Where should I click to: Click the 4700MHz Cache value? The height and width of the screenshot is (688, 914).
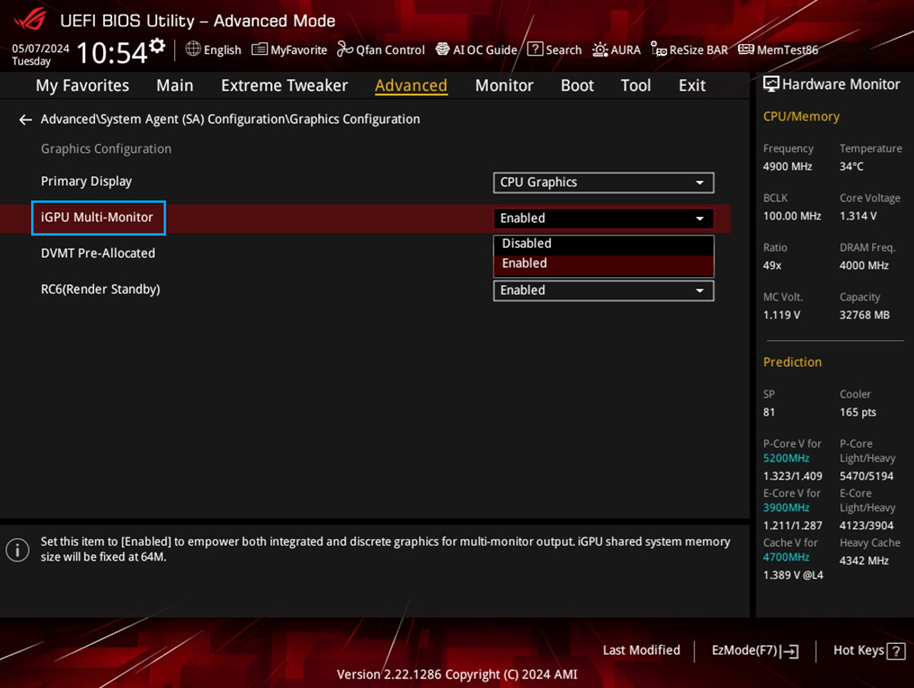coord(786,557)
